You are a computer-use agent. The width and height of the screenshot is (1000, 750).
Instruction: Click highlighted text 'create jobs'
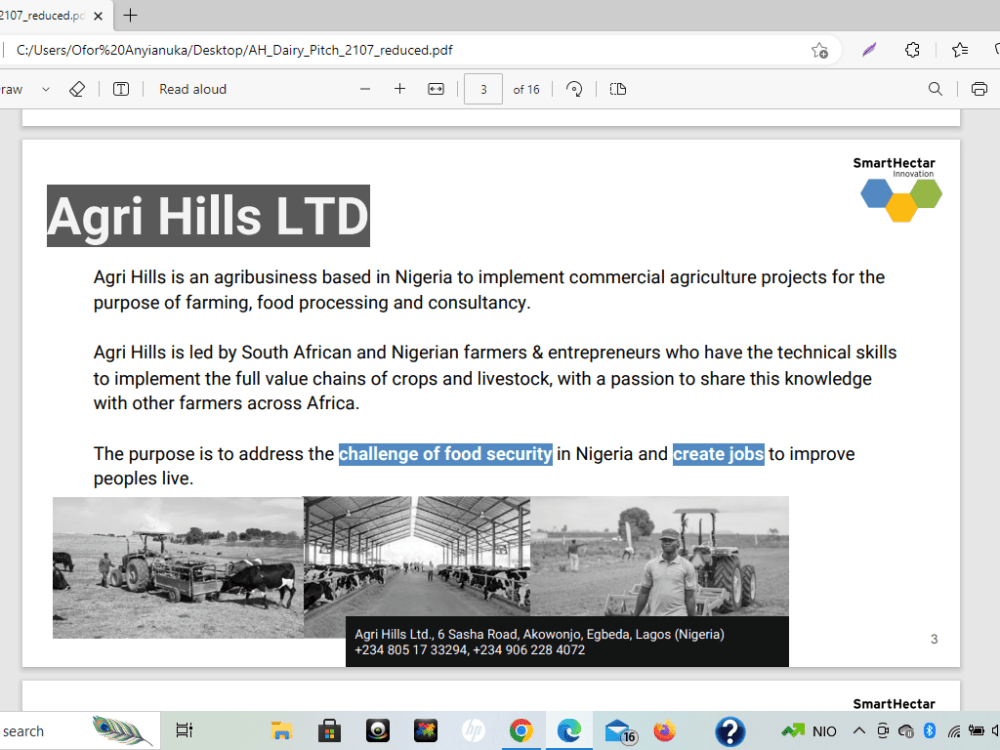click(718, 453)
